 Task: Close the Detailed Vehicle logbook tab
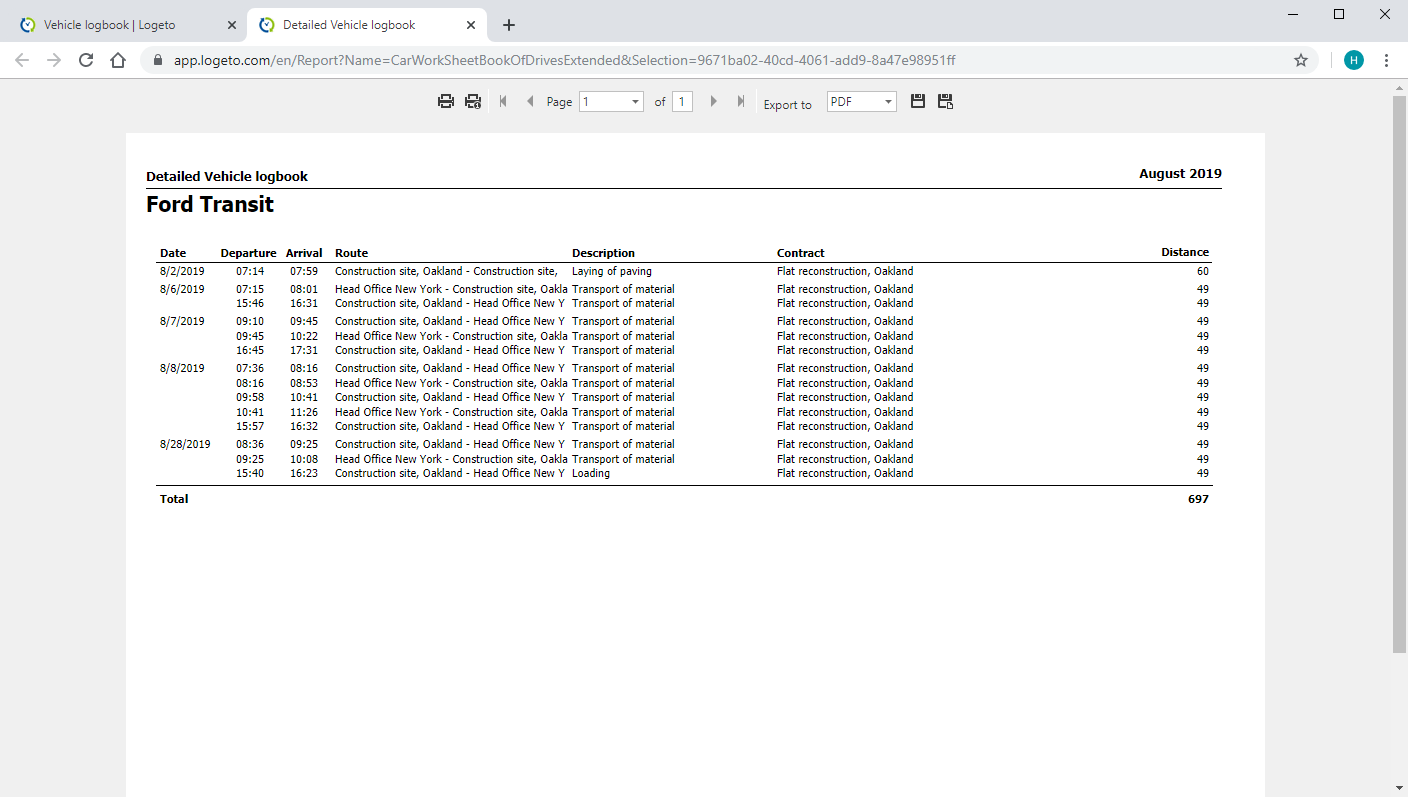point(471,25)
